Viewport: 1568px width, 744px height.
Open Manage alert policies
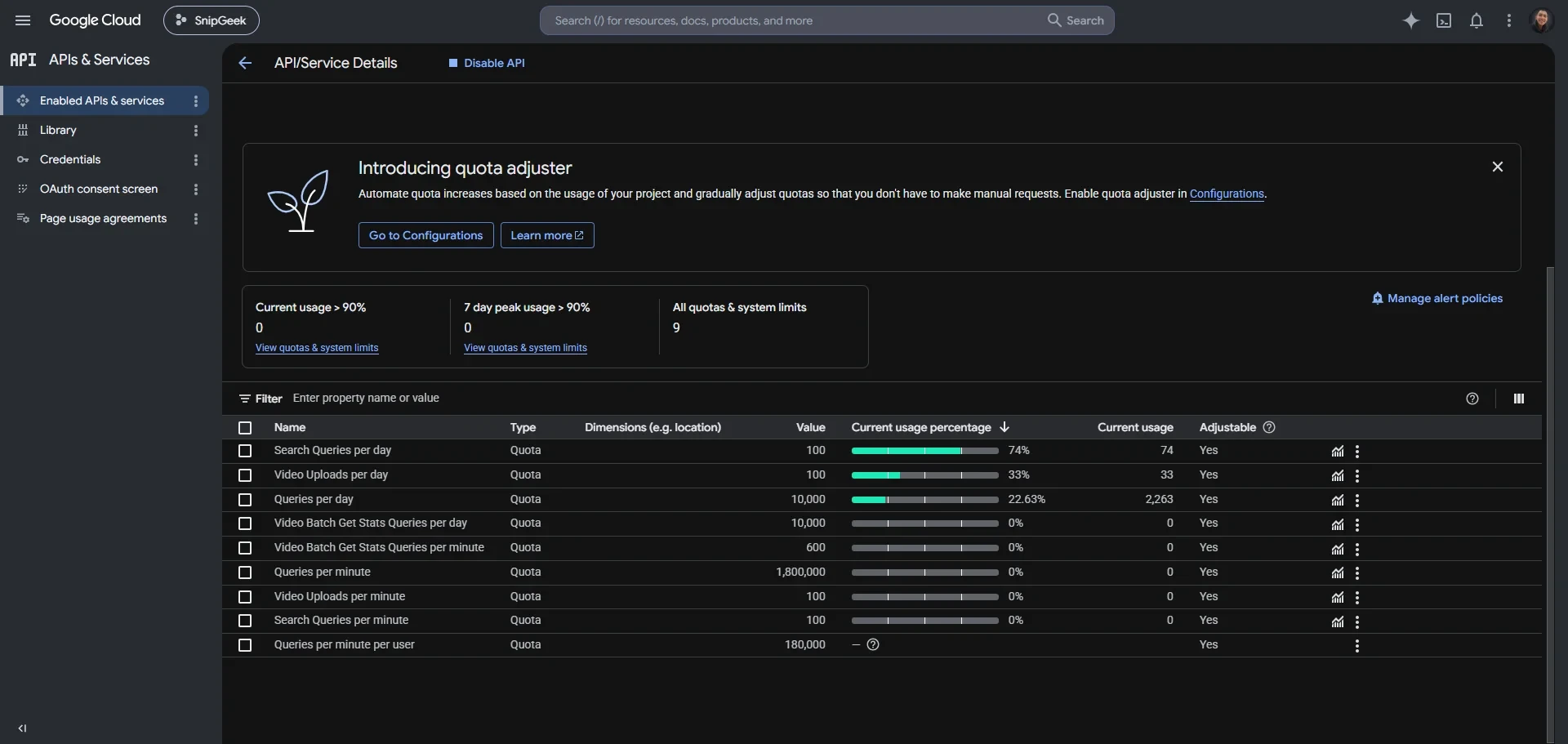tap(1437, 298)
